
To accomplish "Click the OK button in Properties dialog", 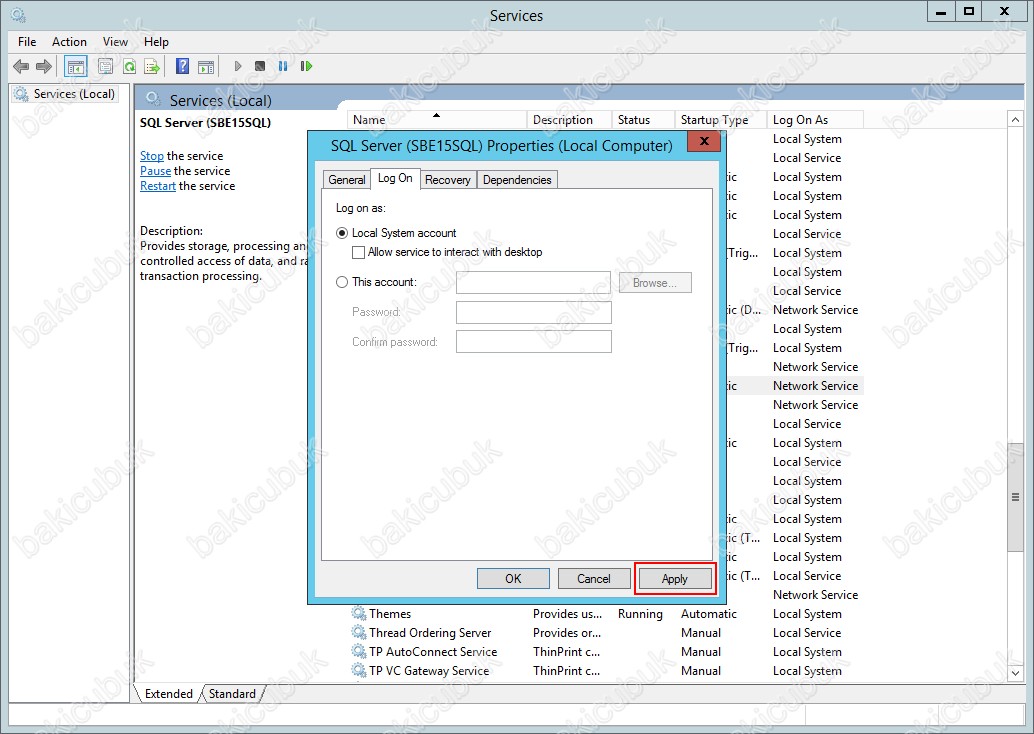I will point(513,578).
